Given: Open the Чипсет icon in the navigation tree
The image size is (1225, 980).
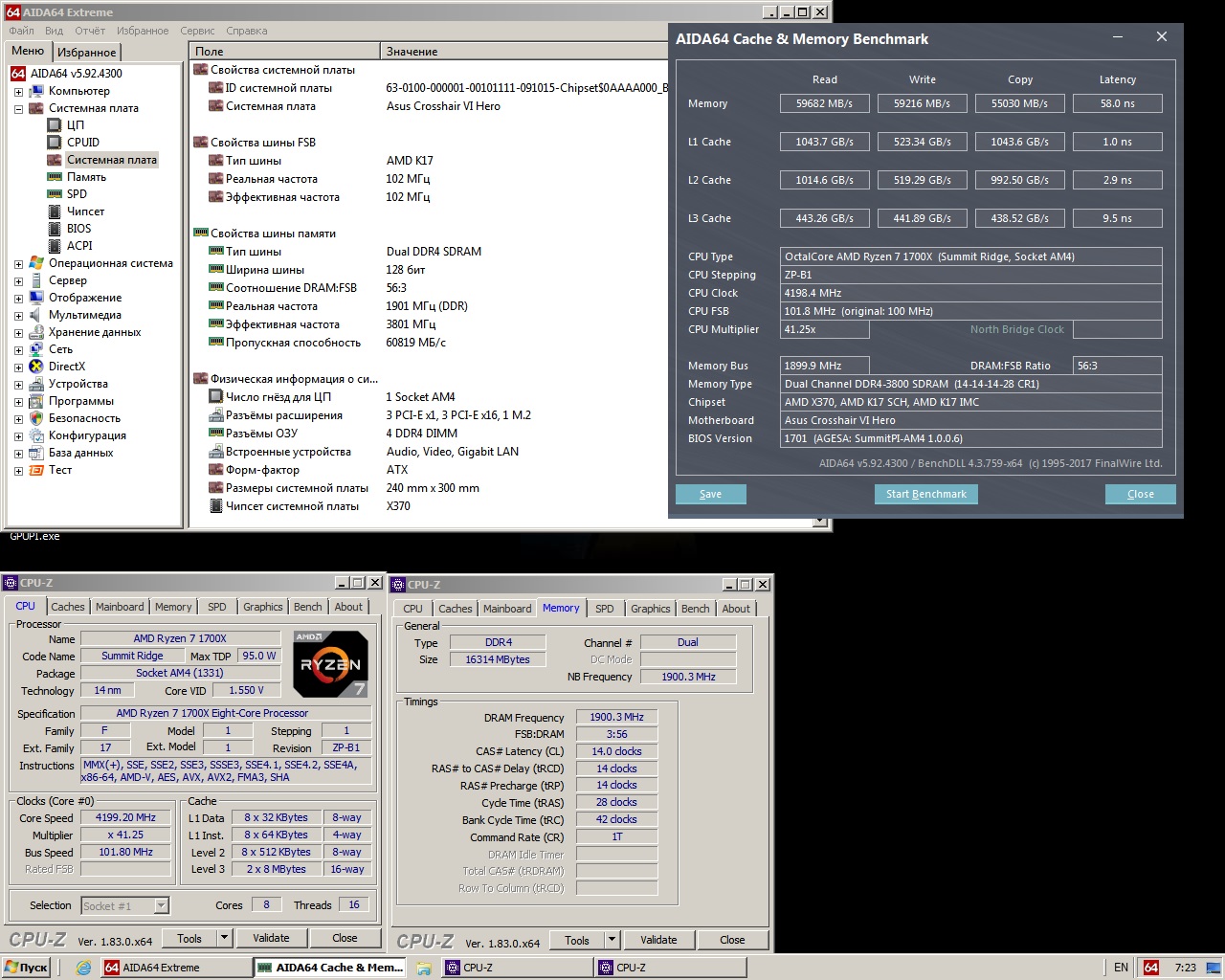Looking at the screenshot, I should point(56,212).
